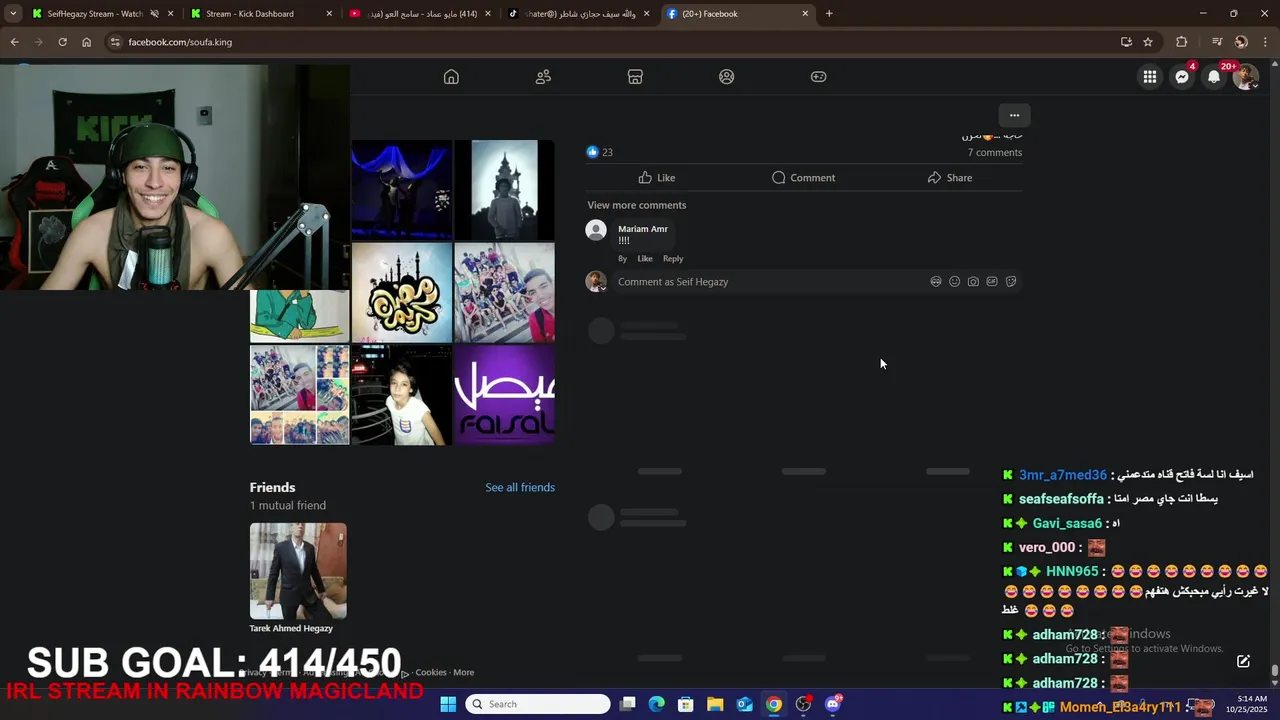Reload the page
This screenshot has height=720, width=1280.
click(x=62, y=42)
